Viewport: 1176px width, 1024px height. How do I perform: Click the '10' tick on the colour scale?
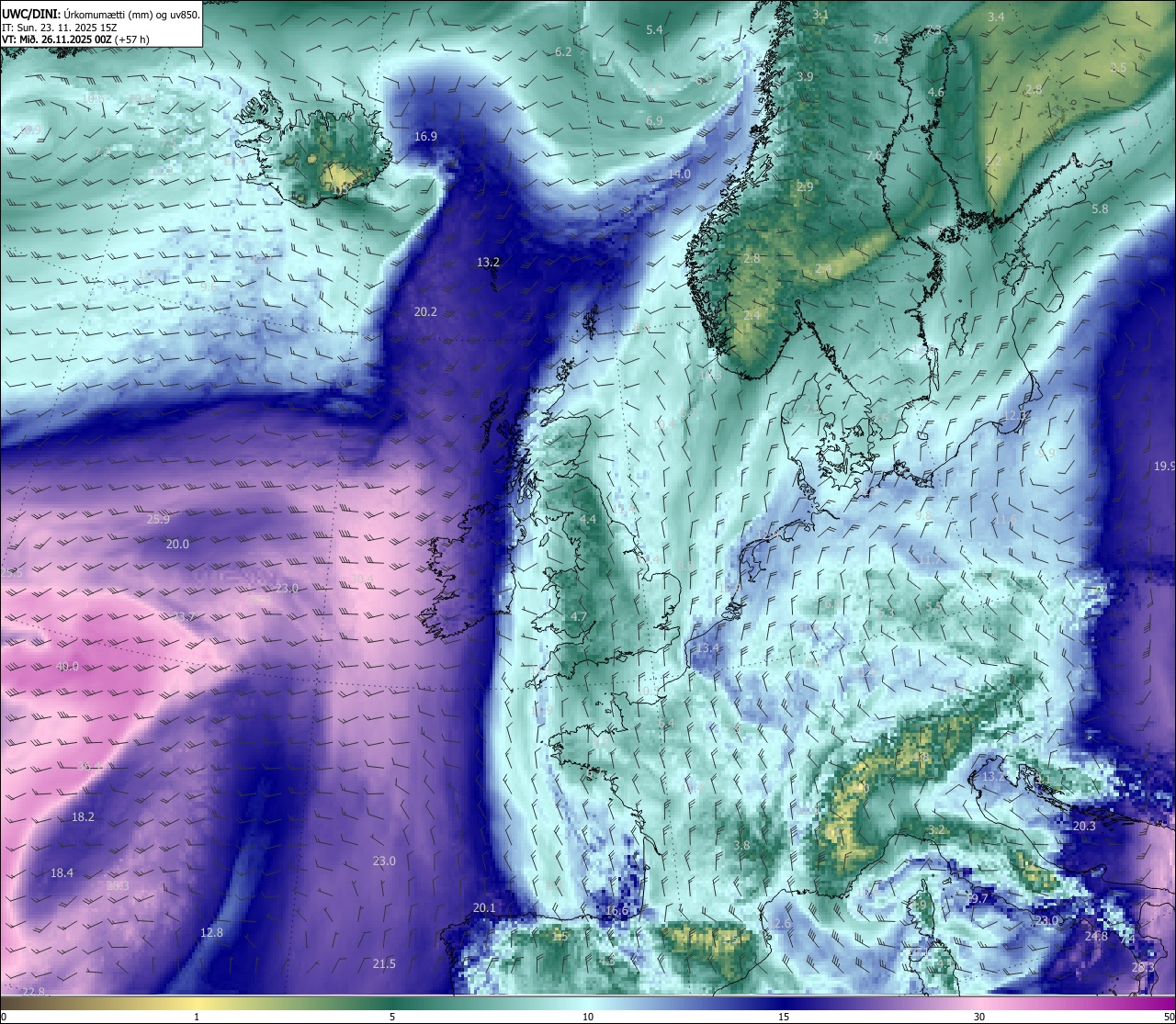(588, 1017)
